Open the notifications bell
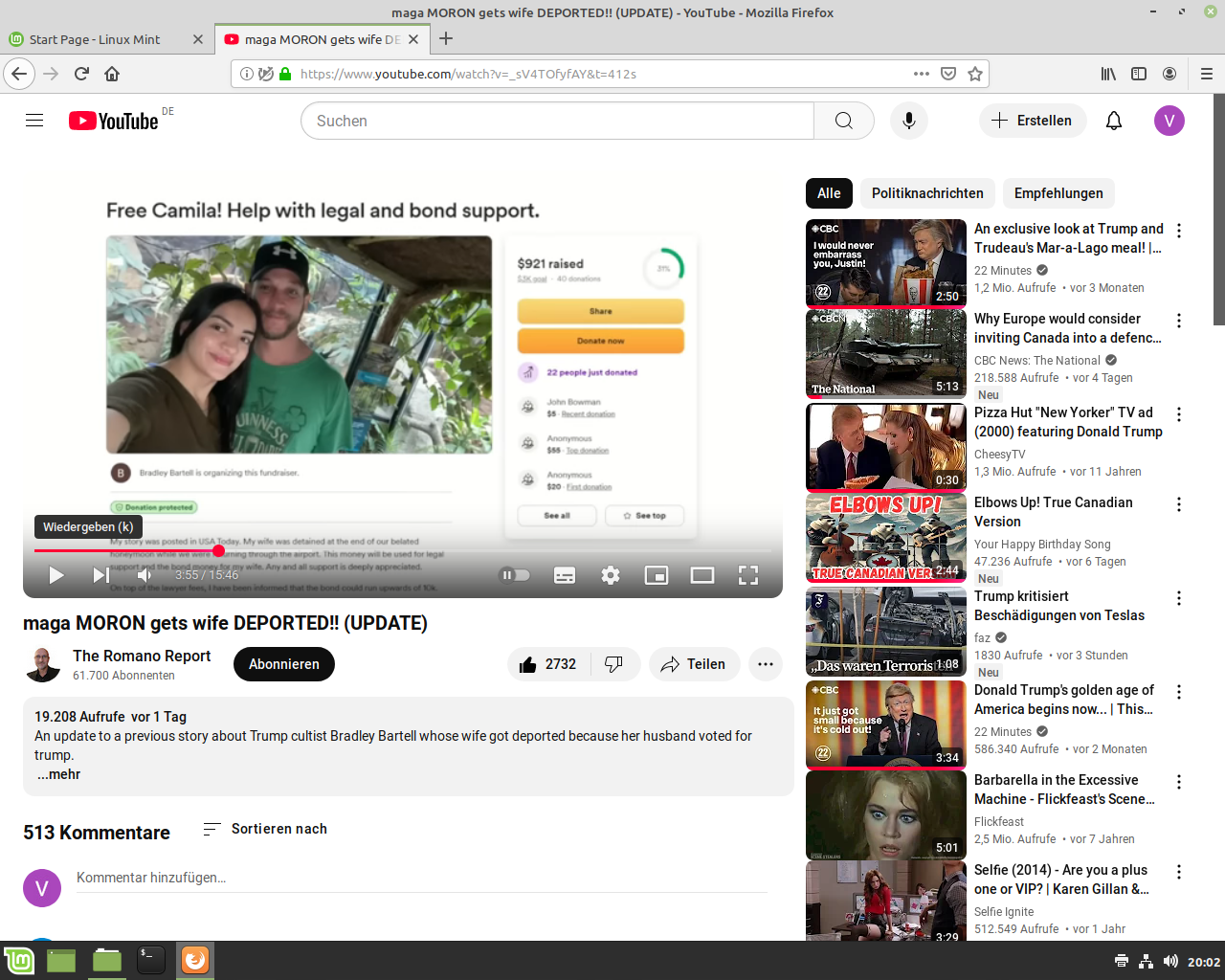This screenshot has height=980, width=1225. [1114, 121]
